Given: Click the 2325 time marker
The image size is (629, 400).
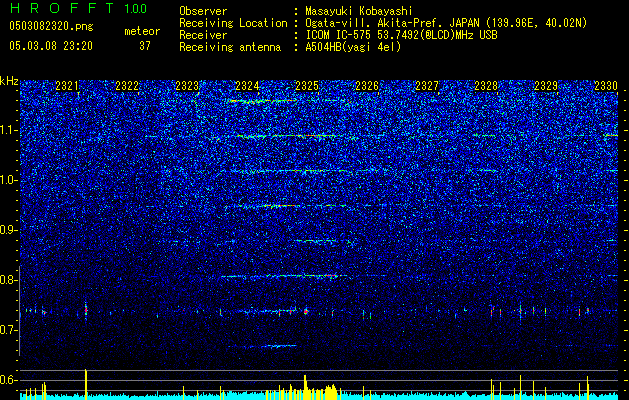Looking at the screenshot, I should pyautogui.click(x=307, y=86).
